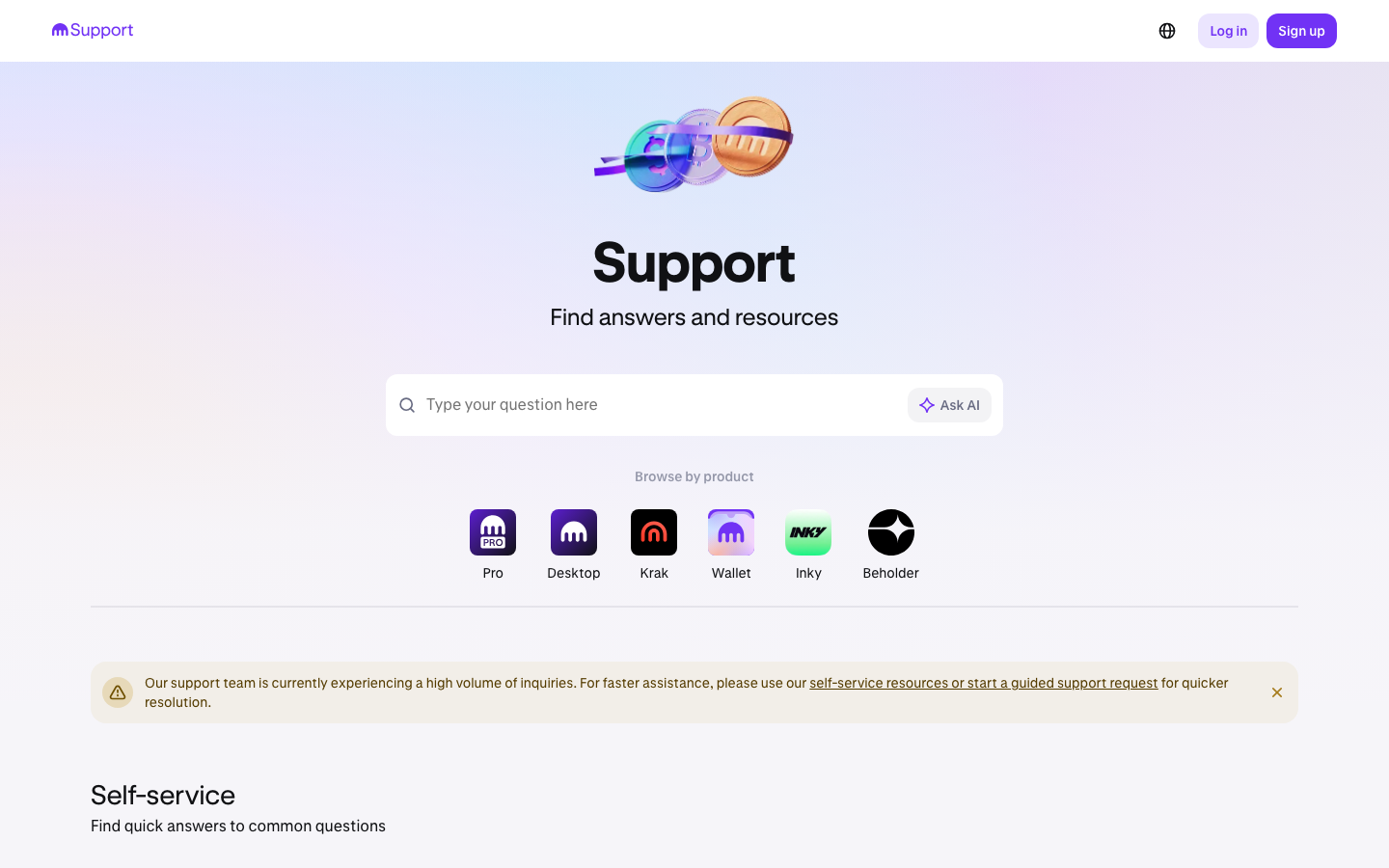The image size is (1389, 868).
Task: Click the Log in button
Action: pos(1228,31)
